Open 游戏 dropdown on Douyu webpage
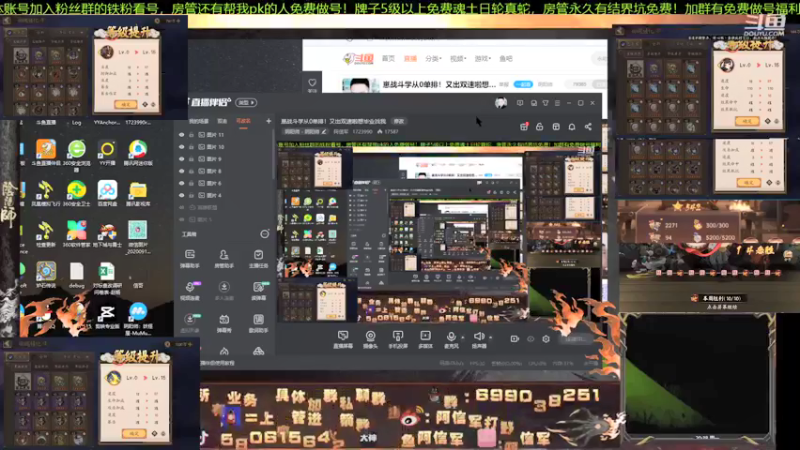Viewport: 800px width, 450px height. click(482, 59)
